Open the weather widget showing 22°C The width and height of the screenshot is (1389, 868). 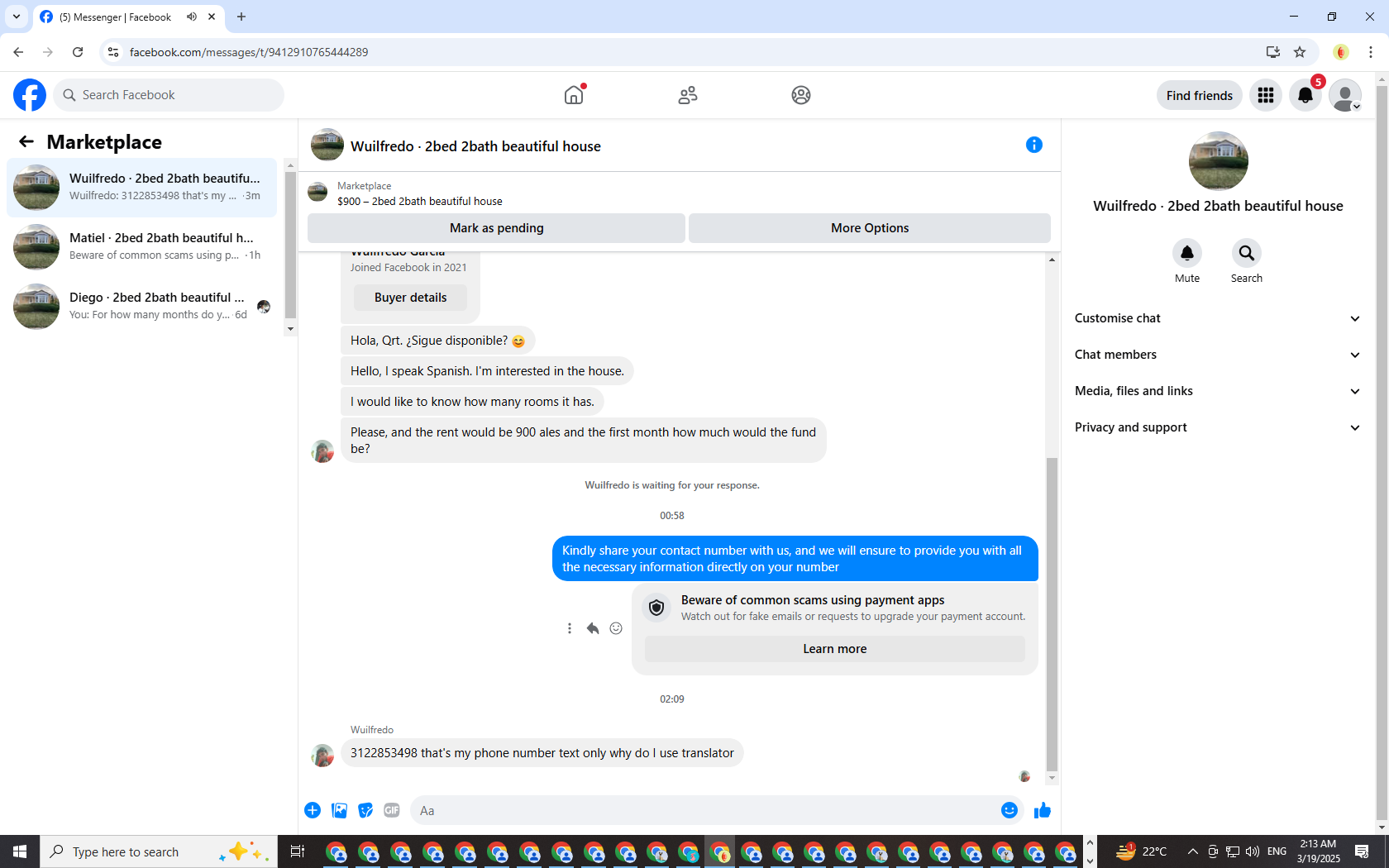point(1141,851)
